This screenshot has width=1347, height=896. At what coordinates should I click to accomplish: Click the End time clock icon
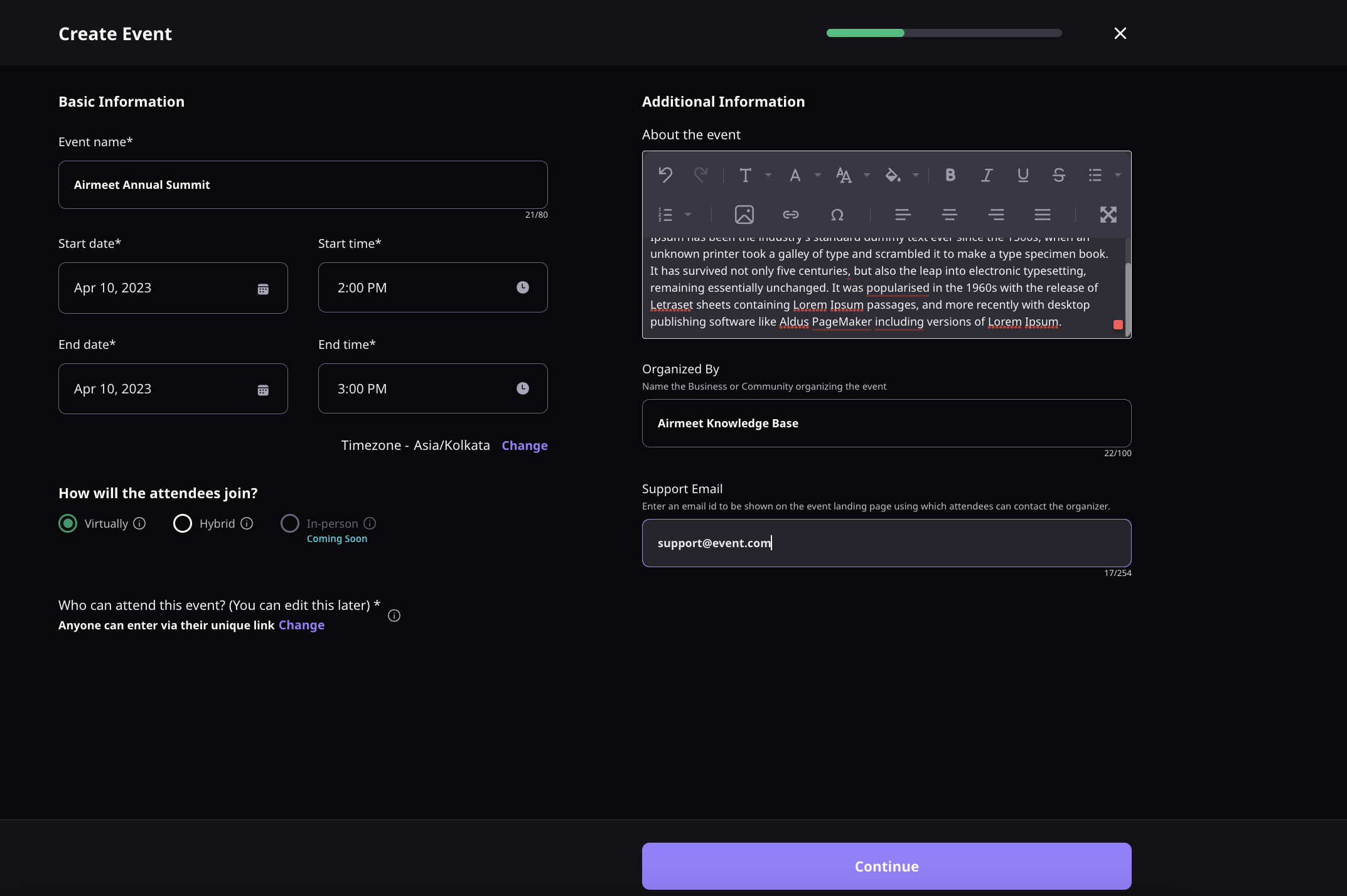coord(523,388)
